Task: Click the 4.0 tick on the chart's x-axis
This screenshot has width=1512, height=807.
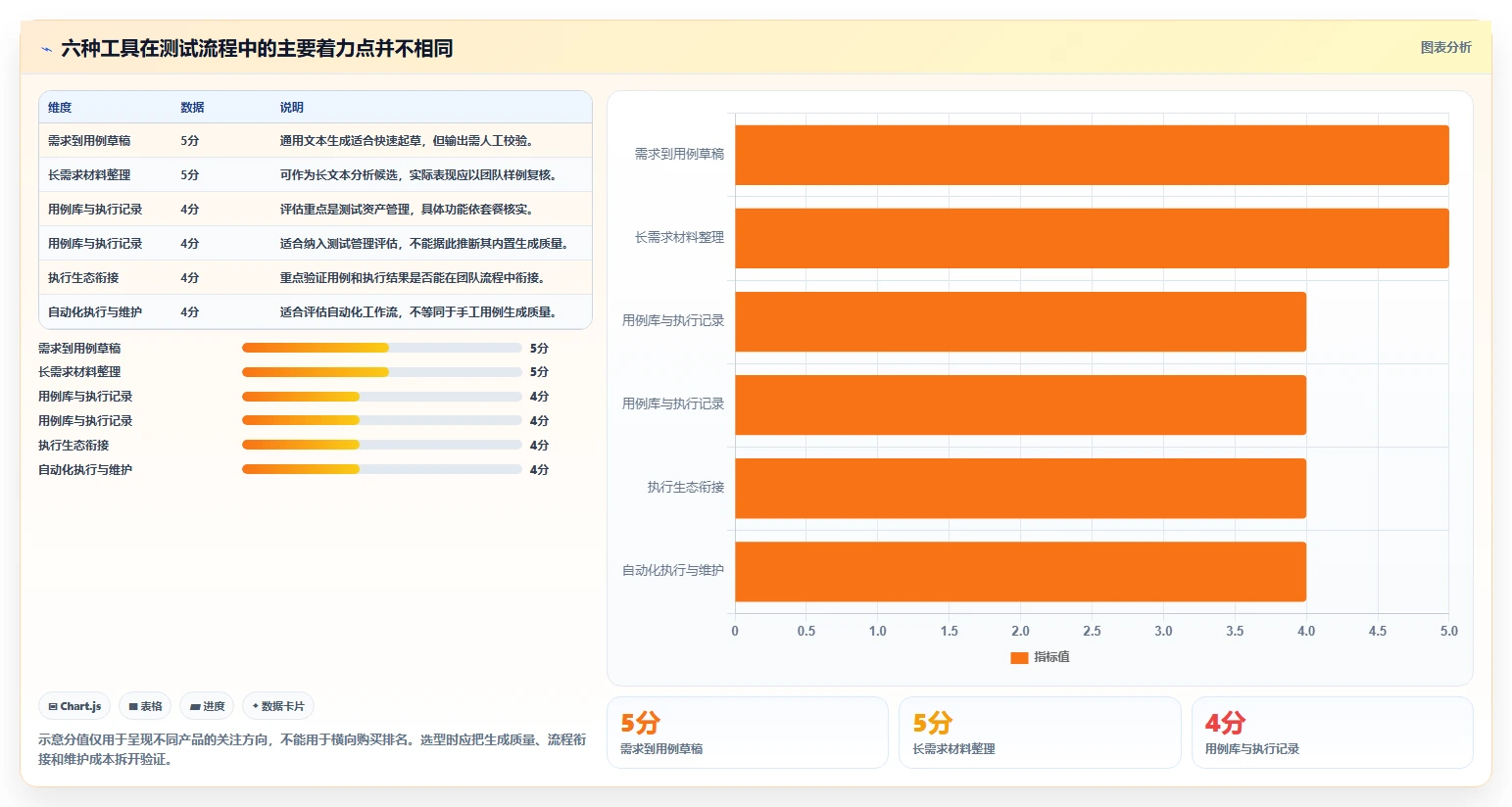Action: (x=1306, y=631)
